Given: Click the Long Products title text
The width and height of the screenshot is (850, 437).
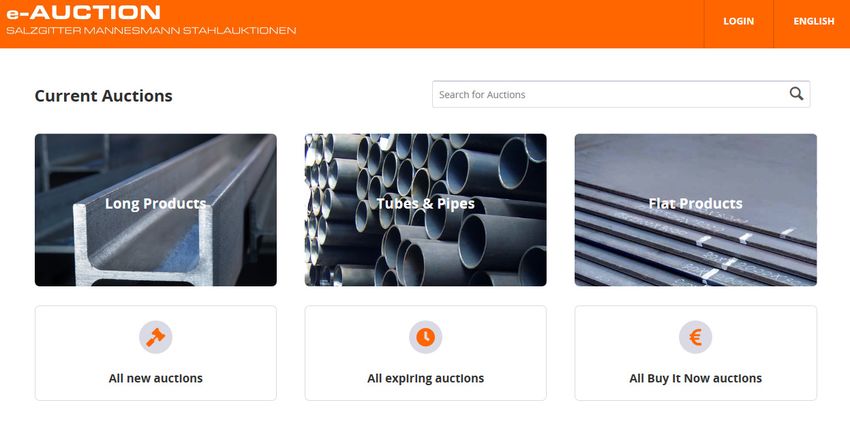Looking at the screenshot, I should tap(156, 203).
